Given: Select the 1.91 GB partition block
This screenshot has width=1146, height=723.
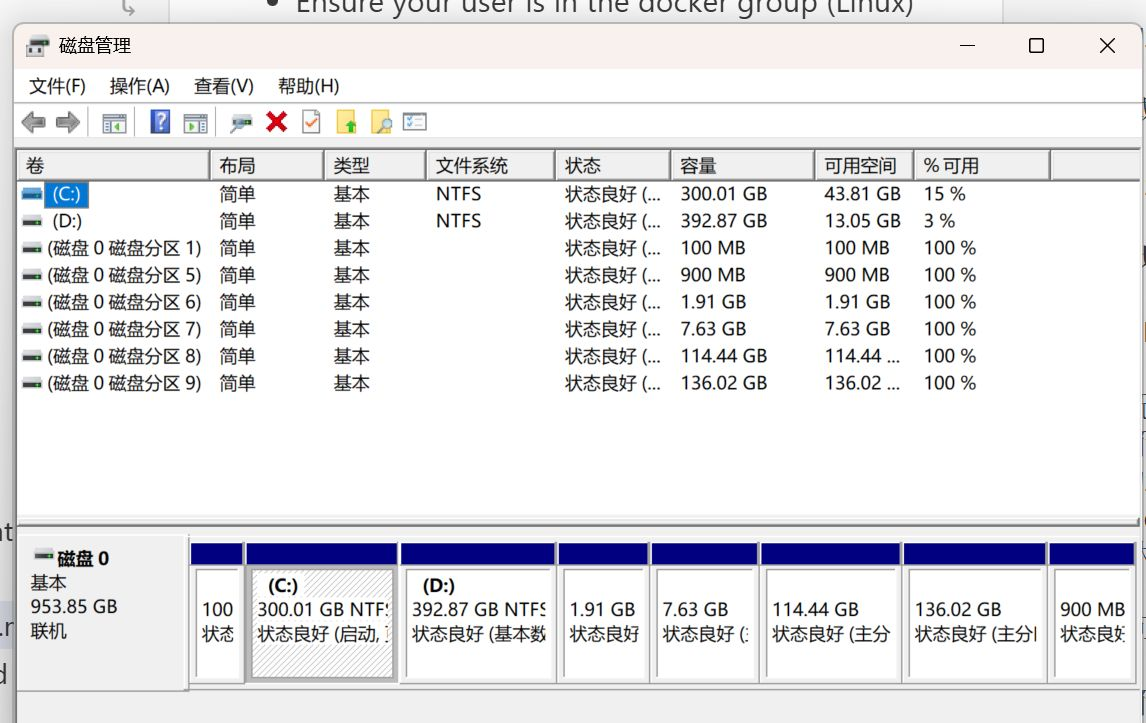Looking at the screenshot, I should point(603,613).
